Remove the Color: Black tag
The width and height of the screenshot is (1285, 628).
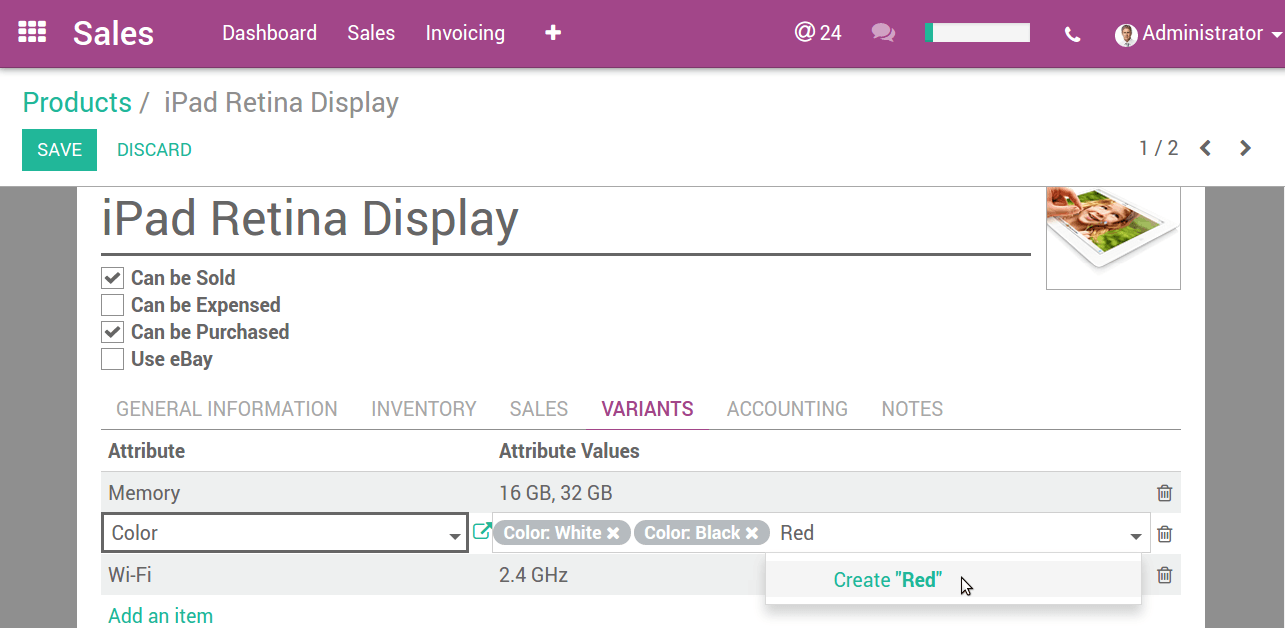point(754,532)
